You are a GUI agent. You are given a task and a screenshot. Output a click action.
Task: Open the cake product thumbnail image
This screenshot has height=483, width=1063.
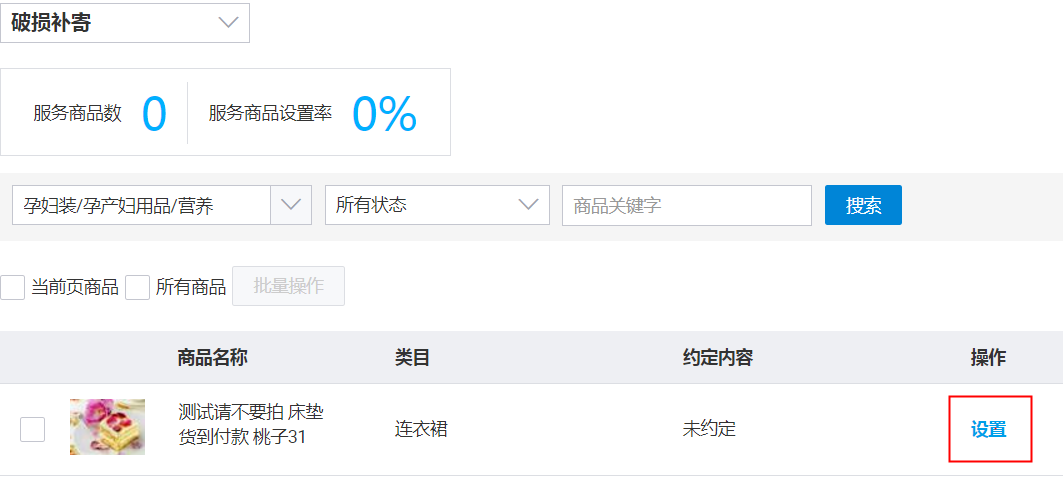[107, 427]
